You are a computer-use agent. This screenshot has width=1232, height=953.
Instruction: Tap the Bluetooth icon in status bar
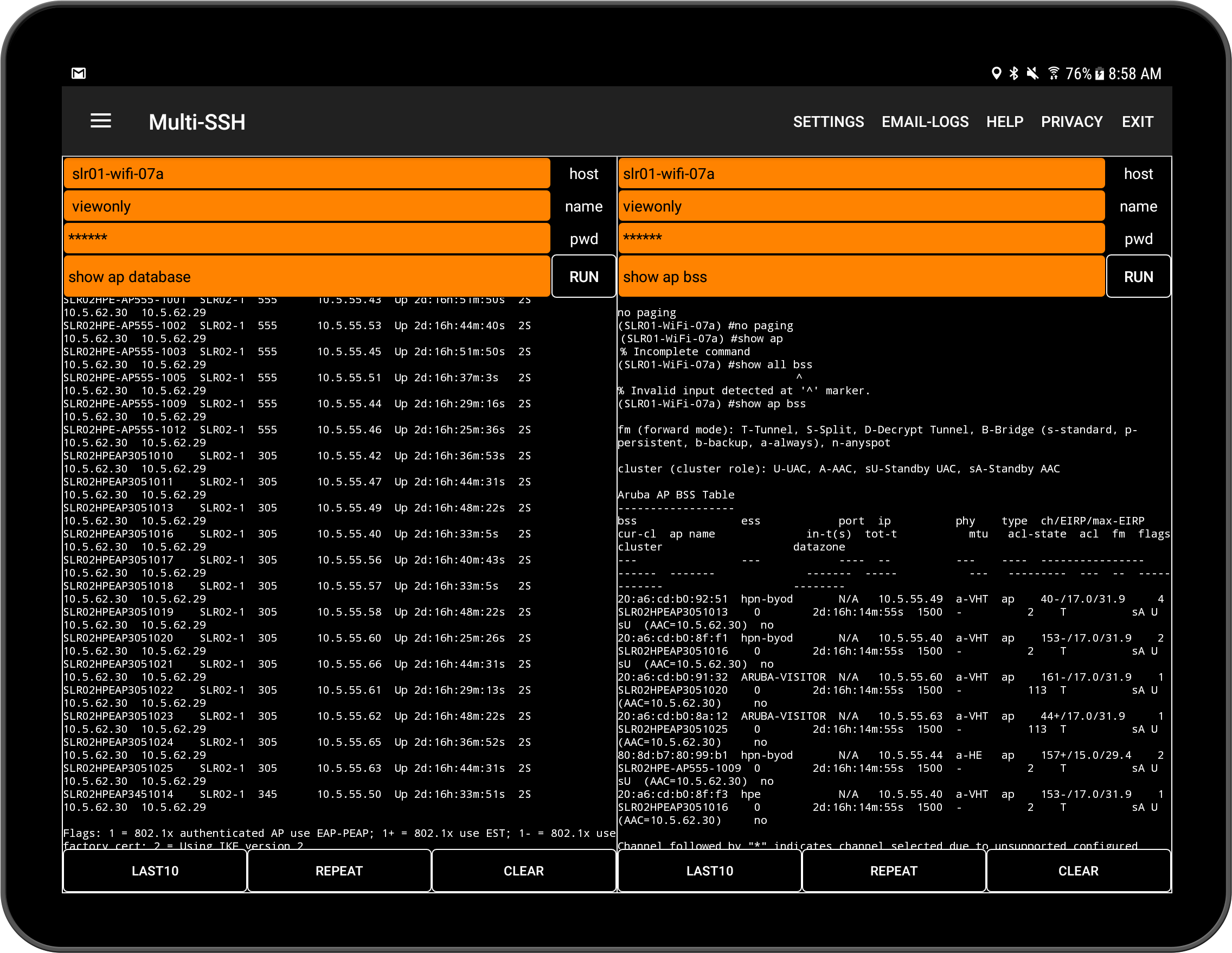point(1013,73)
